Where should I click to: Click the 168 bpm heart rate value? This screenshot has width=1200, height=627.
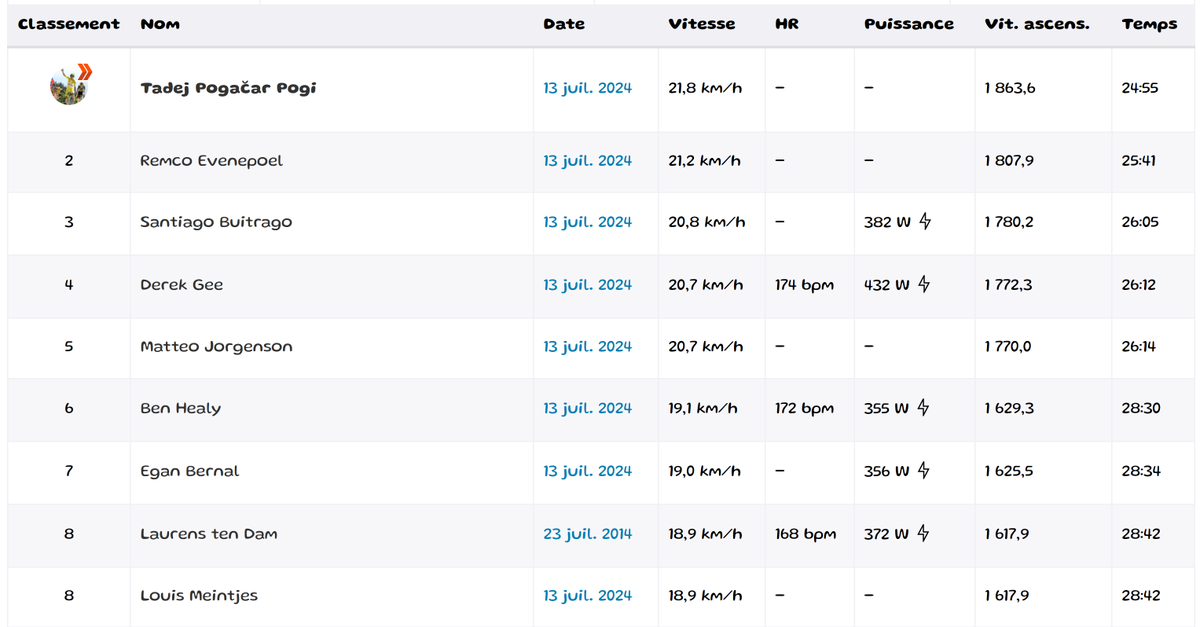tap(805, 534)
